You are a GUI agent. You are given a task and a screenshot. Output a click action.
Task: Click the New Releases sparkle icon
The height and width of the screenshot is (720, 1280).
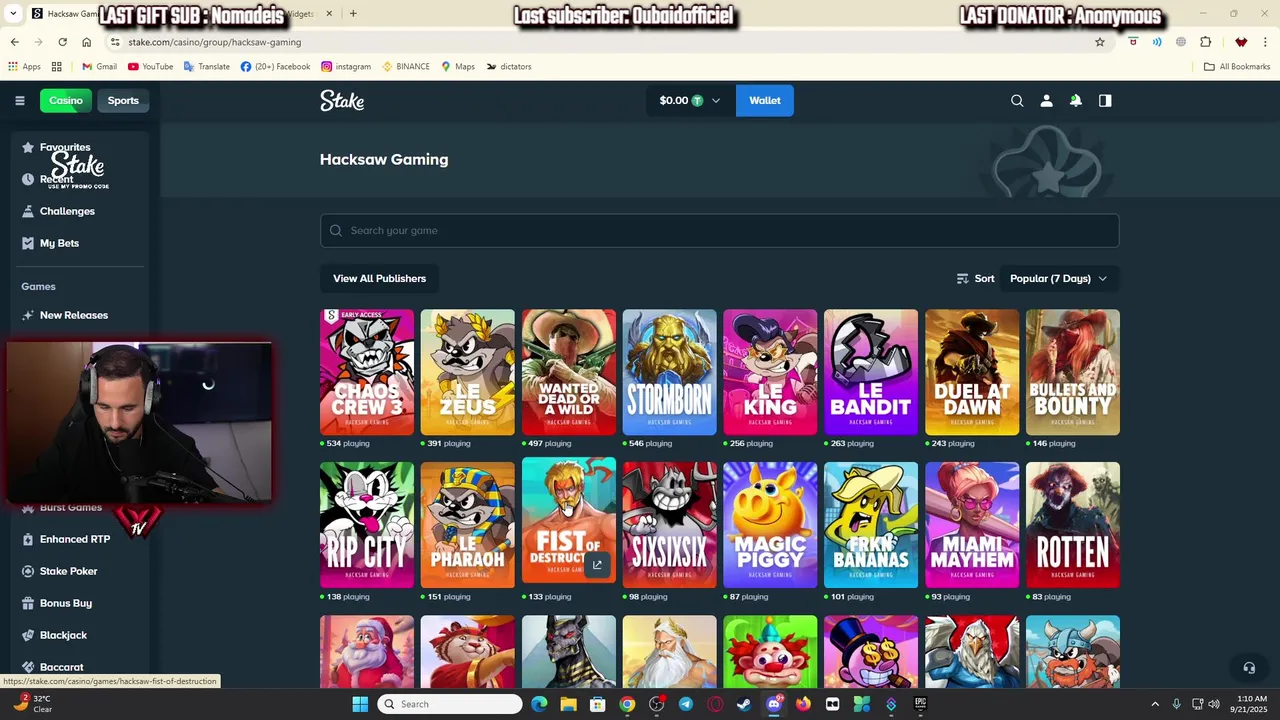click(28, 315)
